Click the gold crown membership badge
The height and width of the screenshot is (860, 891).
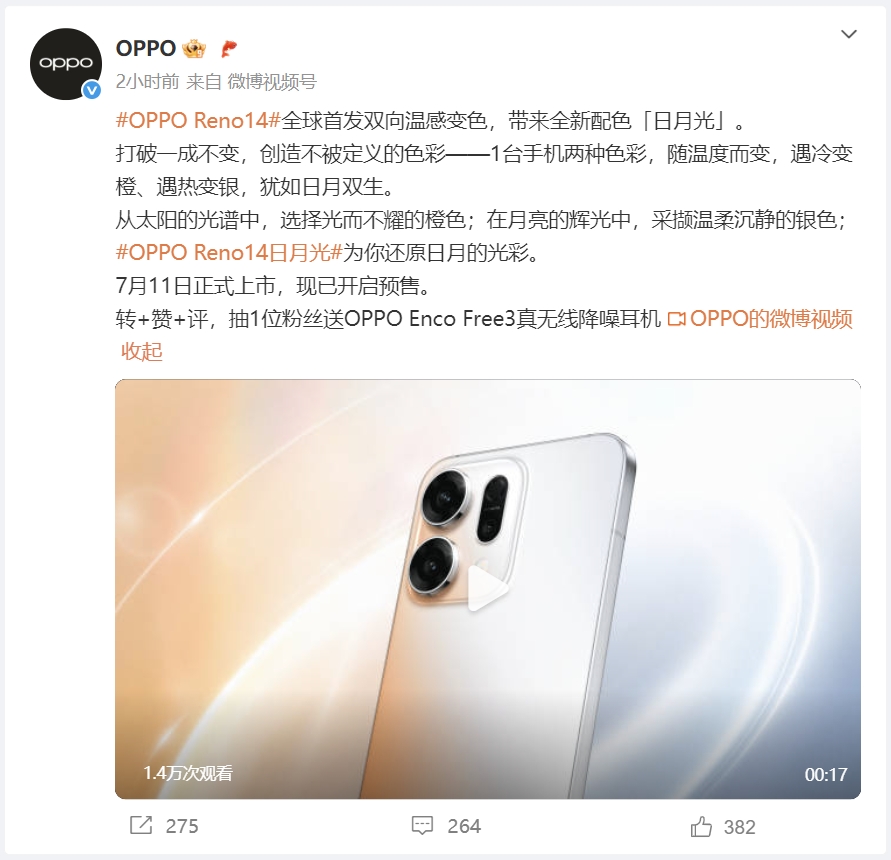(194, 49)
